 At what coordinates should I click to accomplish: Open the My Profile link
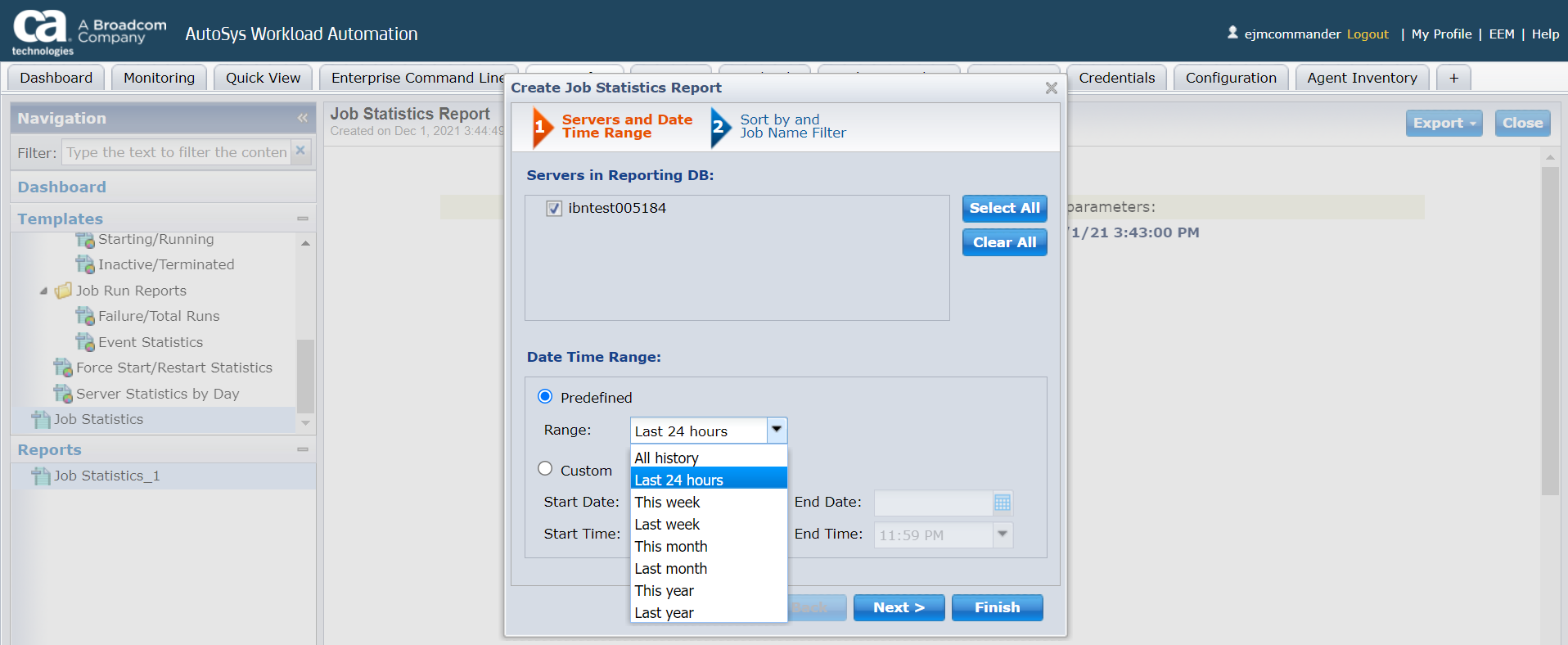point(1441,34)
